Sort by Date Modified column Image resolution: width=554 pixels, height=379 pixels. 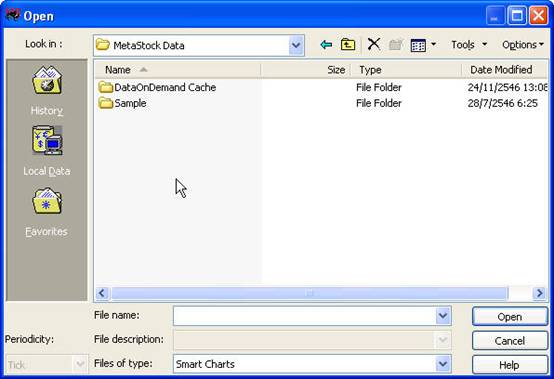coord(504,70)
